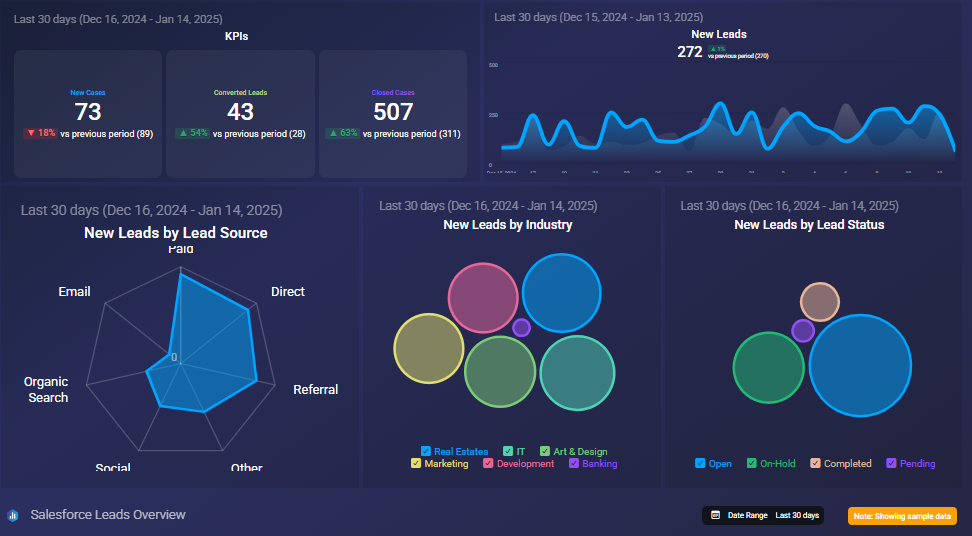Toggle the Completed status checkbox

point(815,463)
